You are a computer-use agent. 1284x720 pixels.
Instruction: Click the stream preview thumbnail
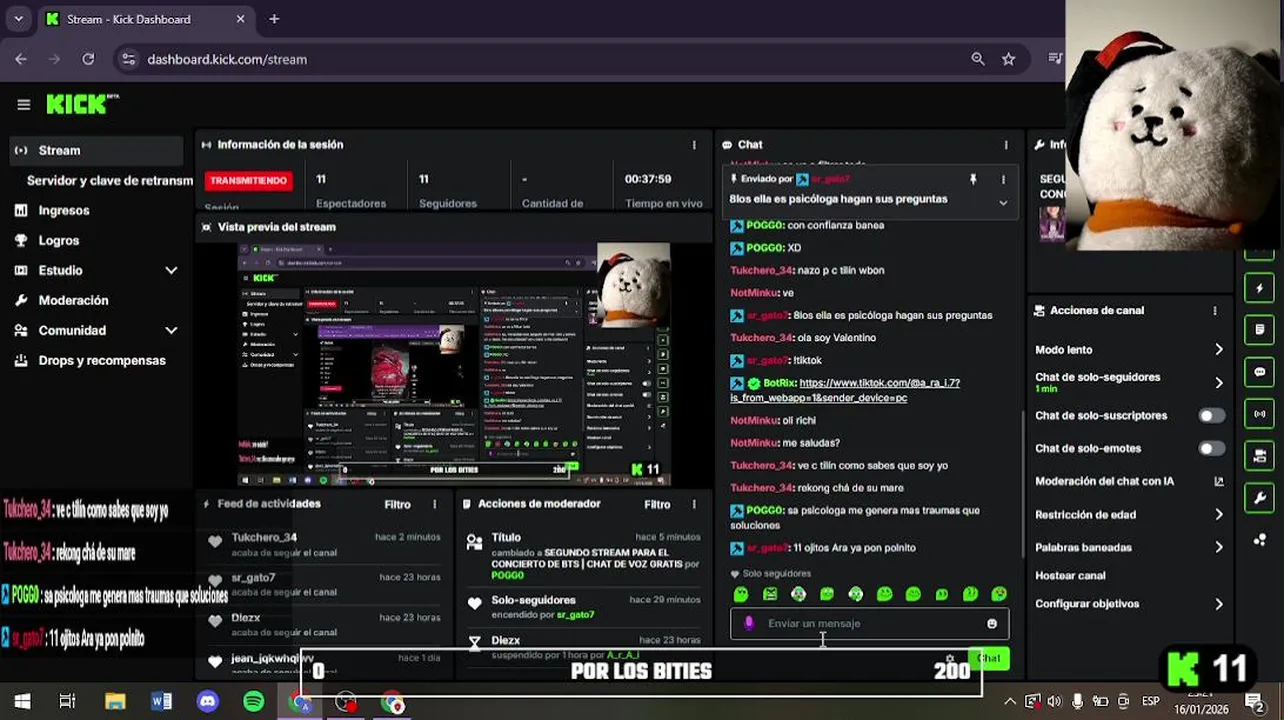click(x=454, y=364)
